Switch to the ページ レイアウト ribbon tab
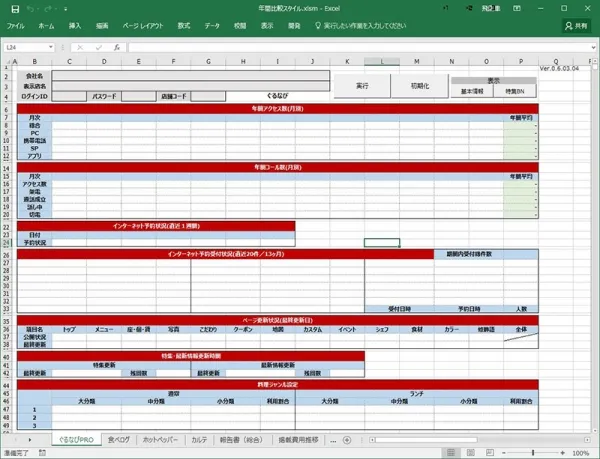Screen dimensions: 600x459 pos(143,26)
